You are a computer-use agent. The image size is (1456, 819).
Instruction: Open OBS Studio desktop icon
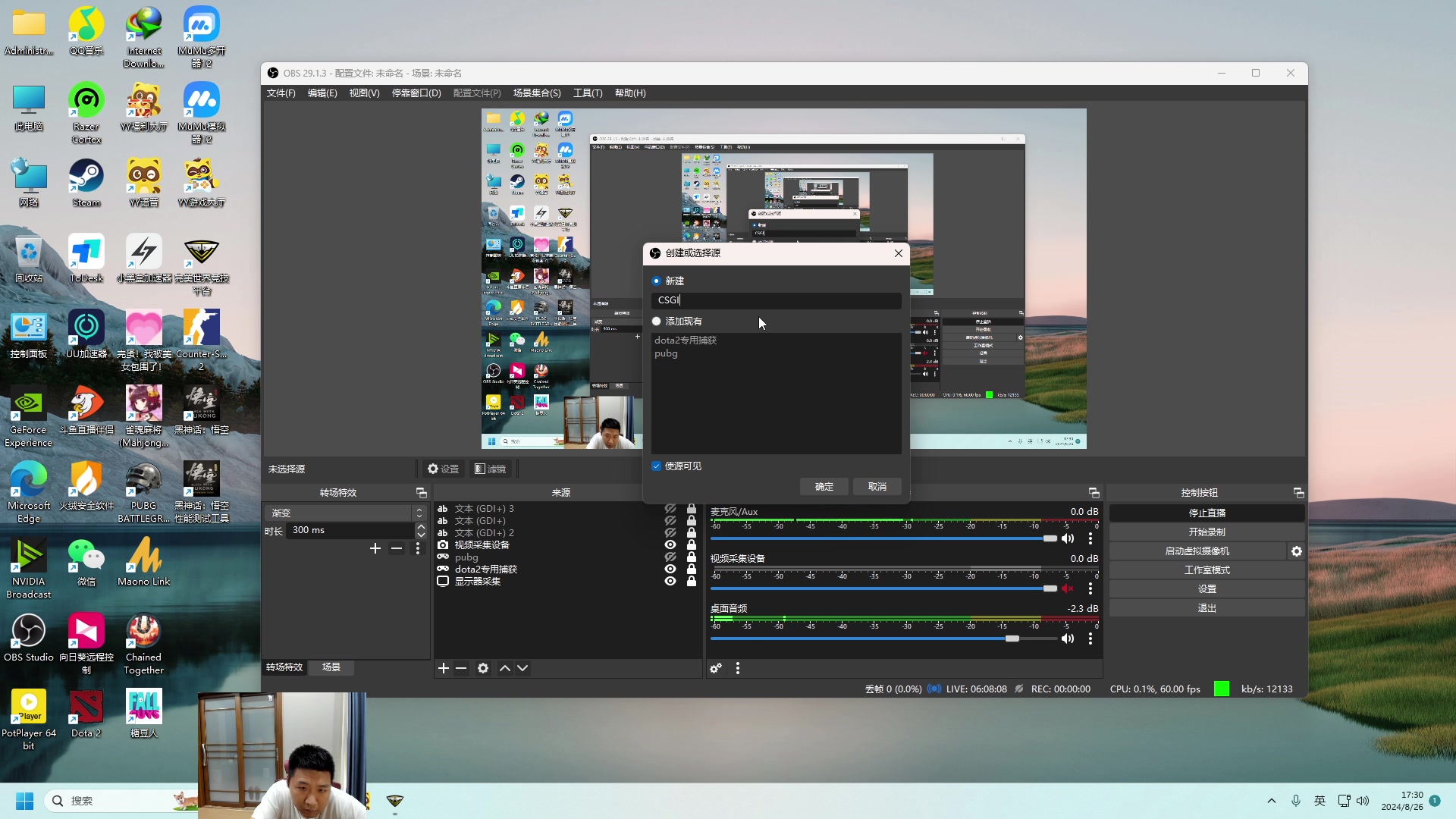(29, 638)
